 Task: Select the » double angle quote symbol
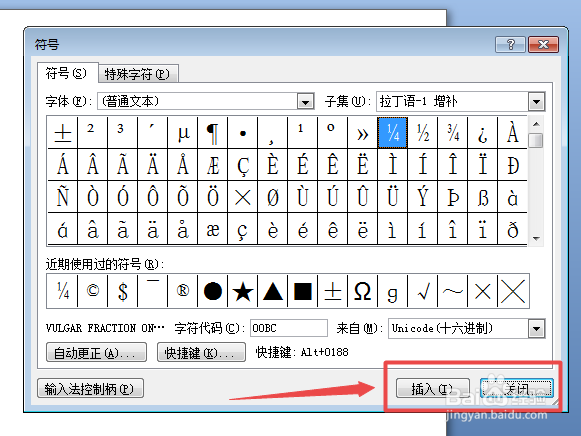[363, 133]
